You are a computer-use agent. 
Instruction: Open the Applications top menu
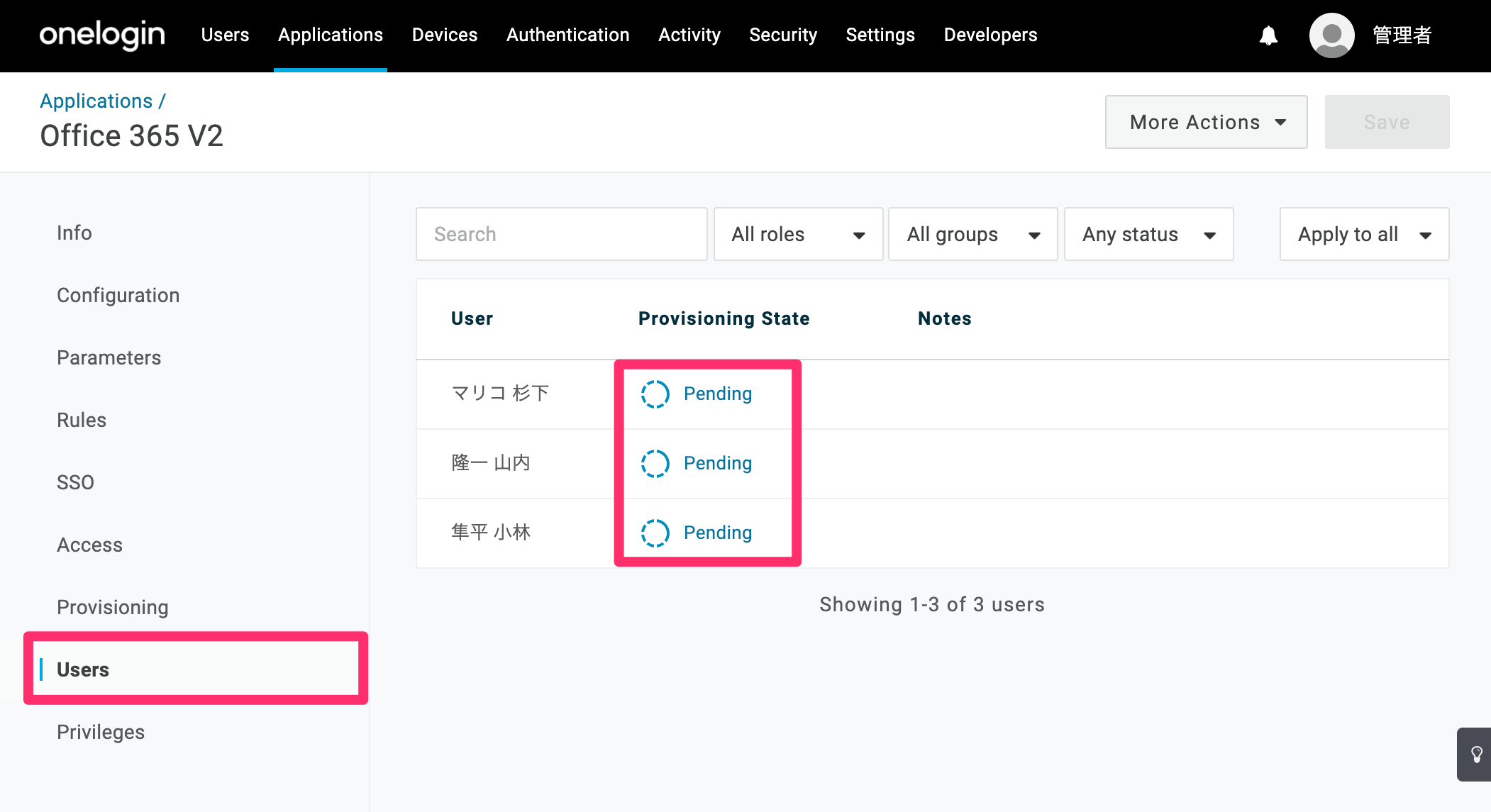pyautogui.click(x=331, y=35)
